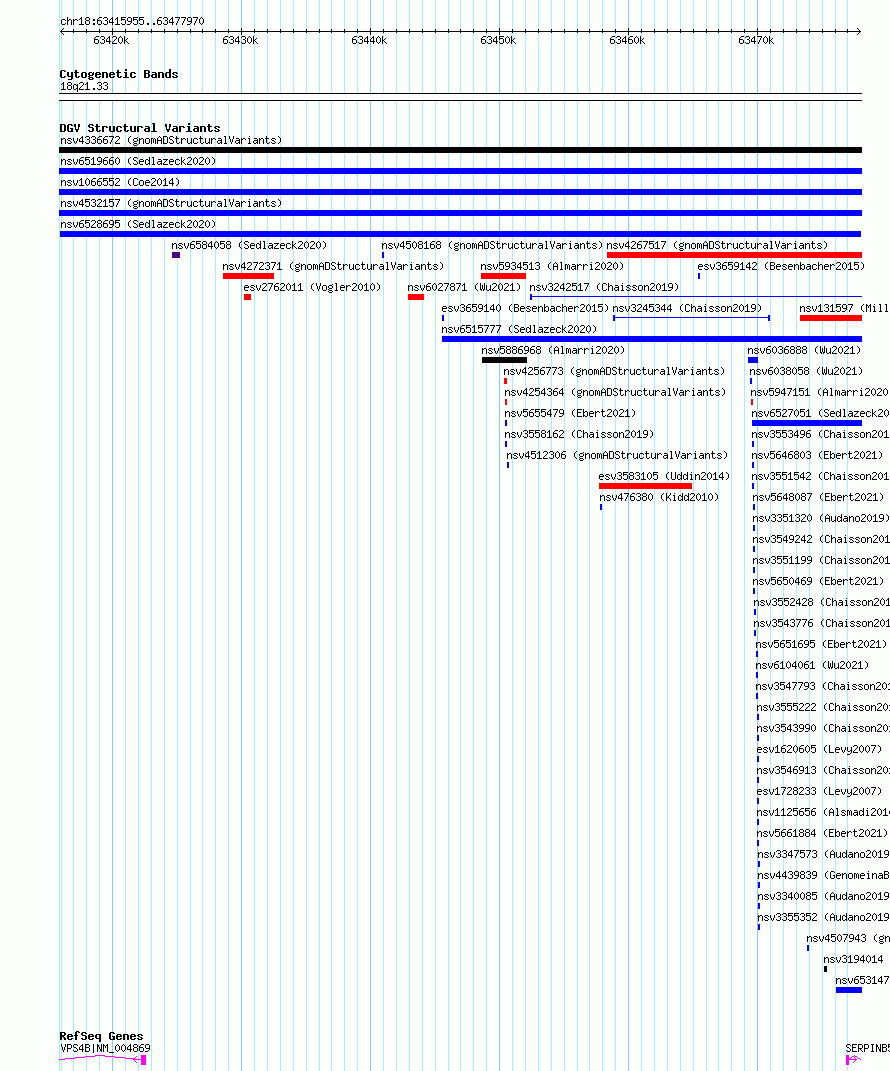The image size is (890, 1071).
Task: Click the nsv4256773 gnomADStructuralVariants label
Action: [614, 372]
